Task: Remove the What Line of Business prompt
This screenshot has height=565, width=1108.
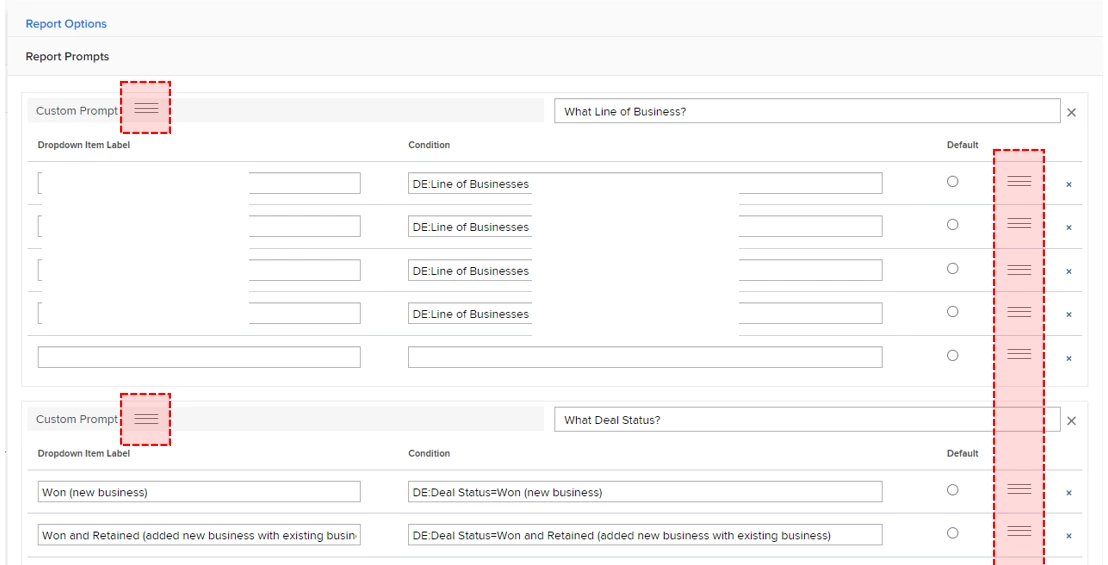Action: click(1071, 113)
